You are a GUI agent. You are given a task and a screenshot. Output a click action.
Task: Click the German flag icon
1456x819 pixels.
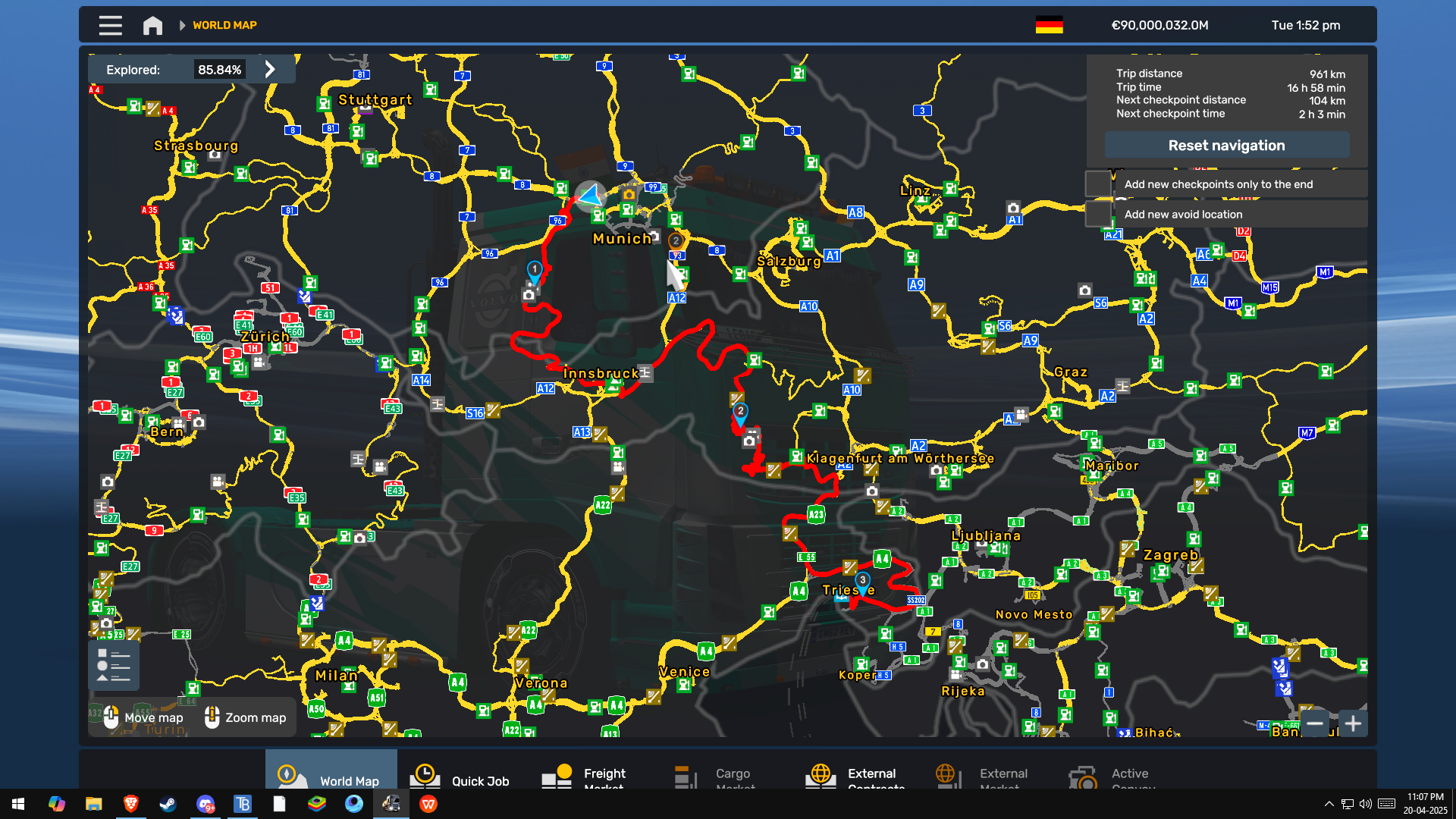point(1049,25)
